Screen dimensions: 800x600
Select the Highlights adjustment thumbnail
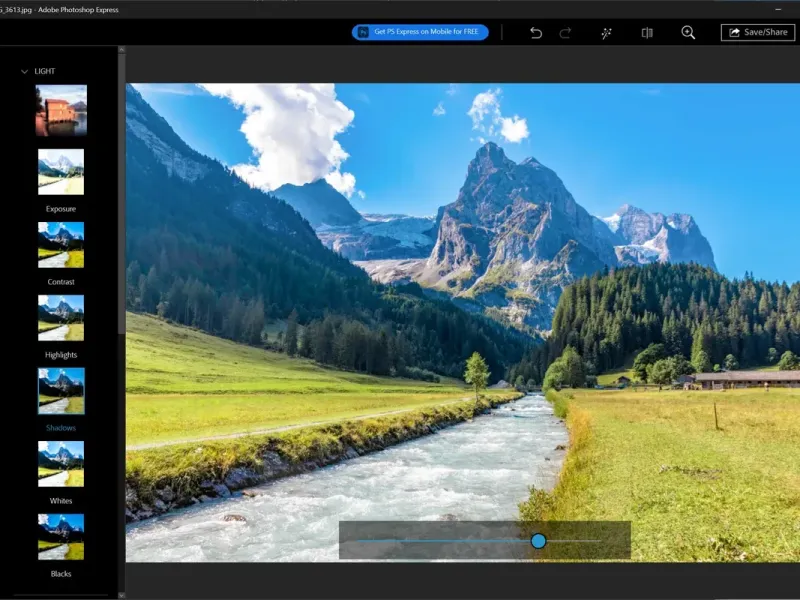(61, 317)
